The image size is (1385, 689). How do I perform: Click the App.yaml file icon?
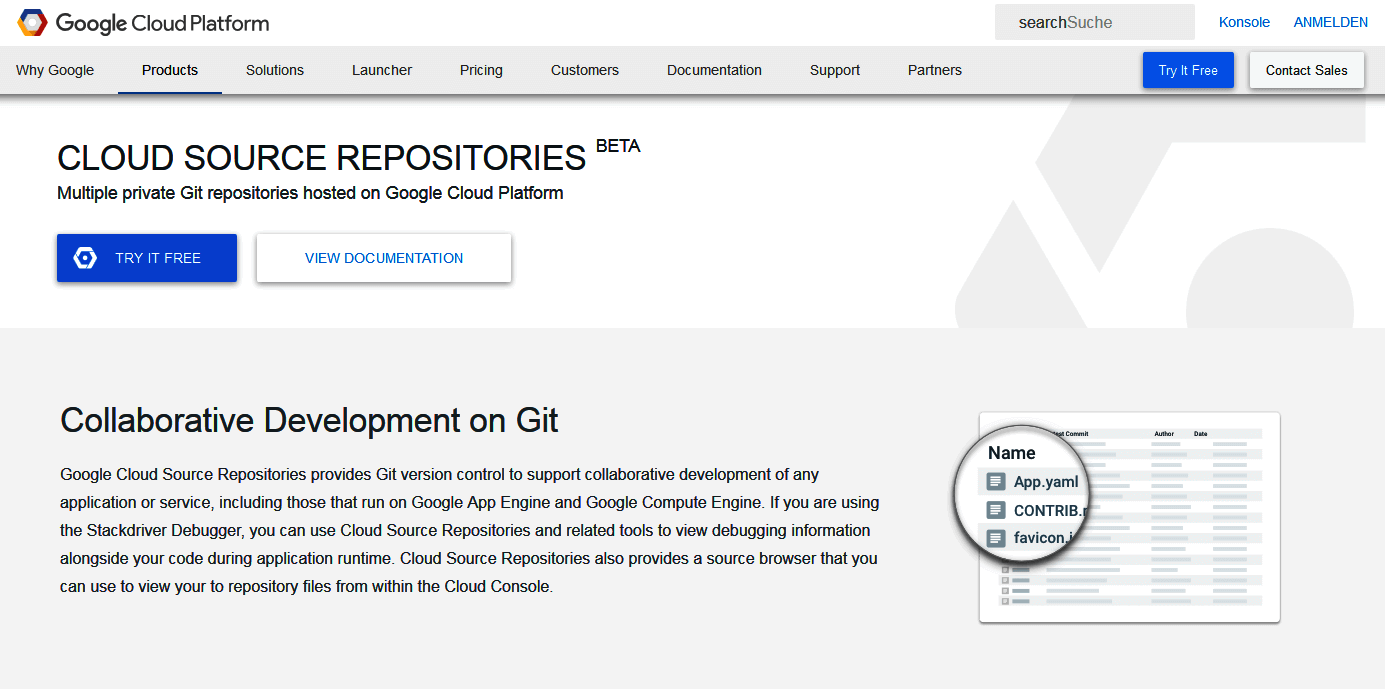(x=995, y=481)
